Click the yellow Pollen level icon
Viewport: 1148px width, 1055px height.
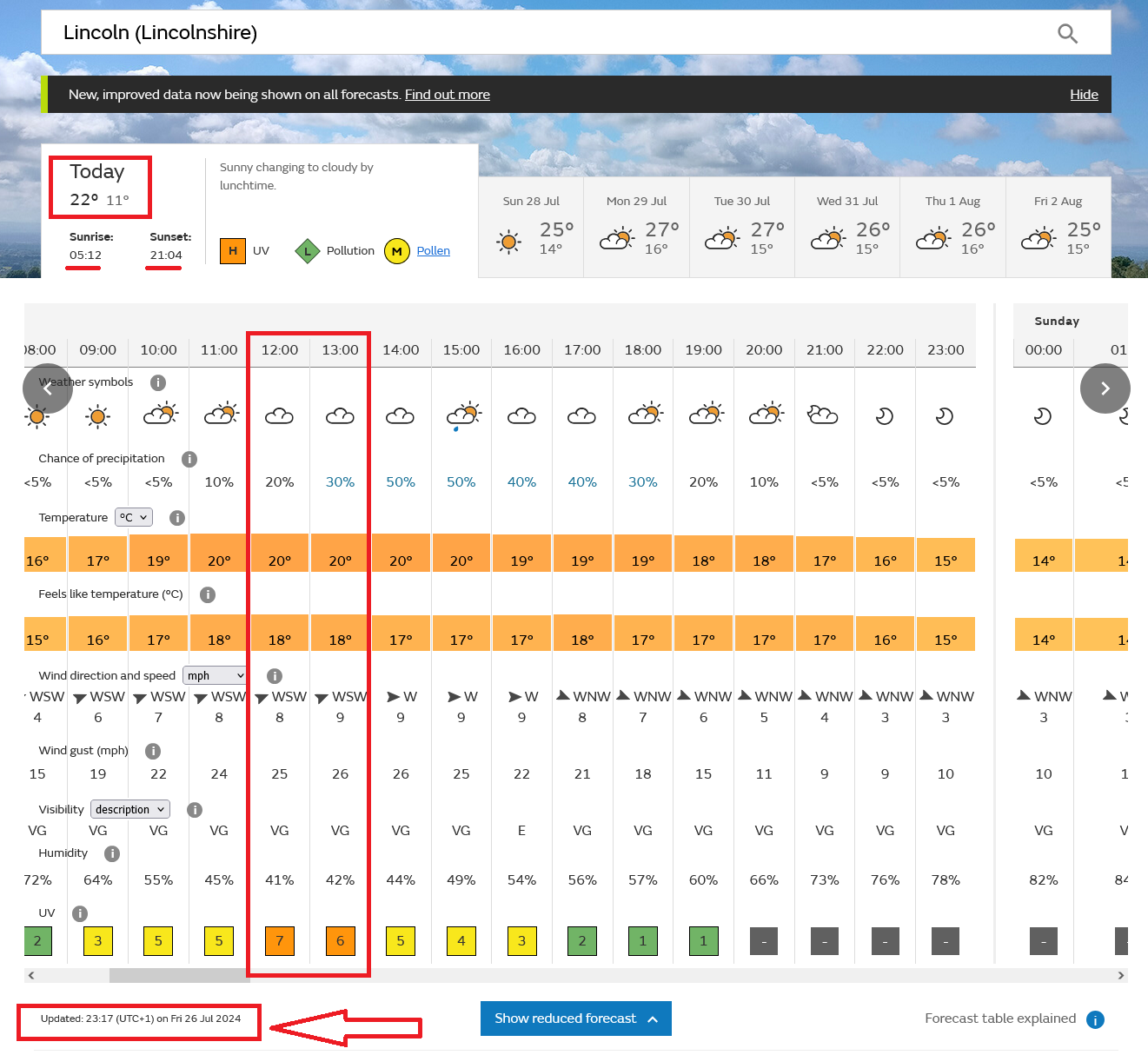(x=397, y=251)
